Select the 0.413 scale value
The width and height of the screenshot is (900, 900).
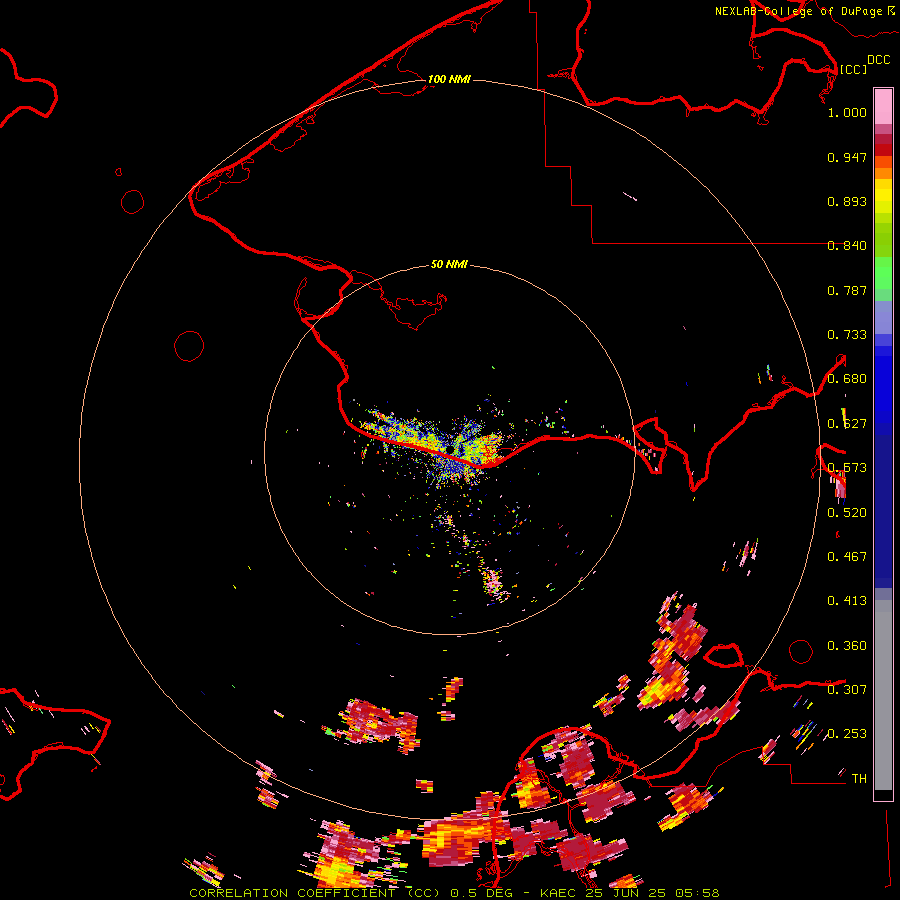(847, 601)
